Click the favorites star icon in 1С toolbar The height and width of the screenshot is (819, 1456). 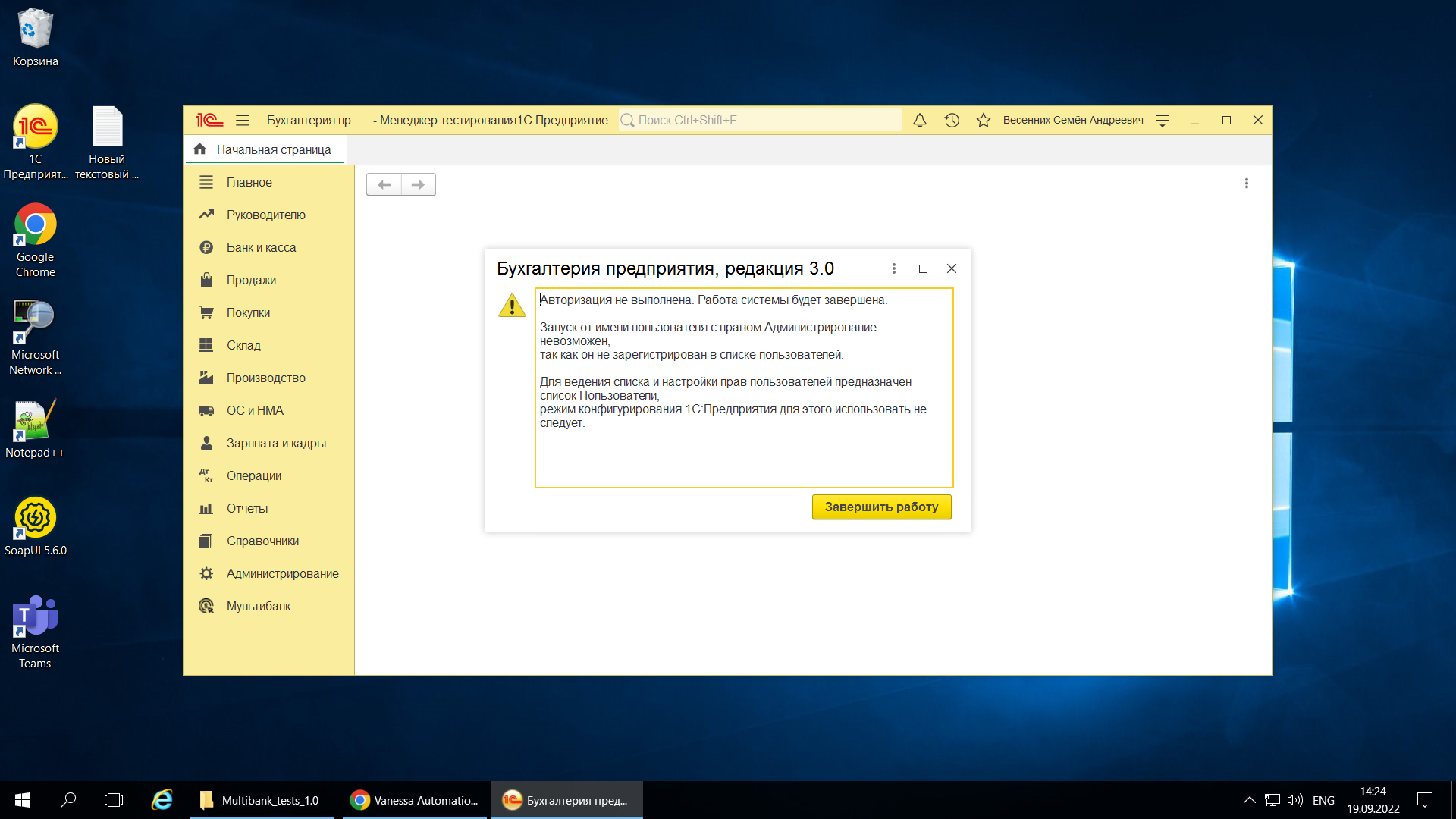coord(984,119)
